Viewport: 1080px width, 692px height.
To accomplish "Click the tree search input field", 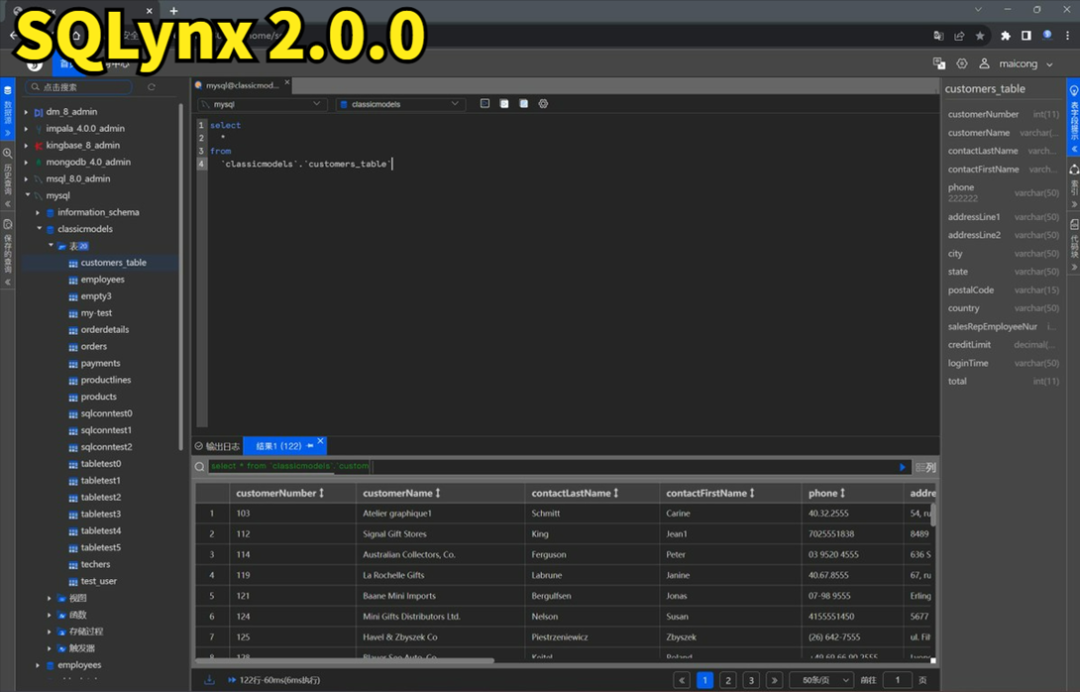I will pos(79,87).
